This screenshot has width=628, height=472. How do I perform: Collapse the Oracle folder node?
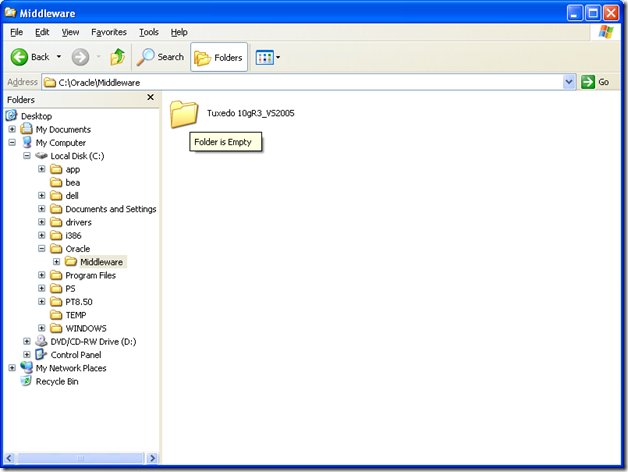[x=42, y=249]
